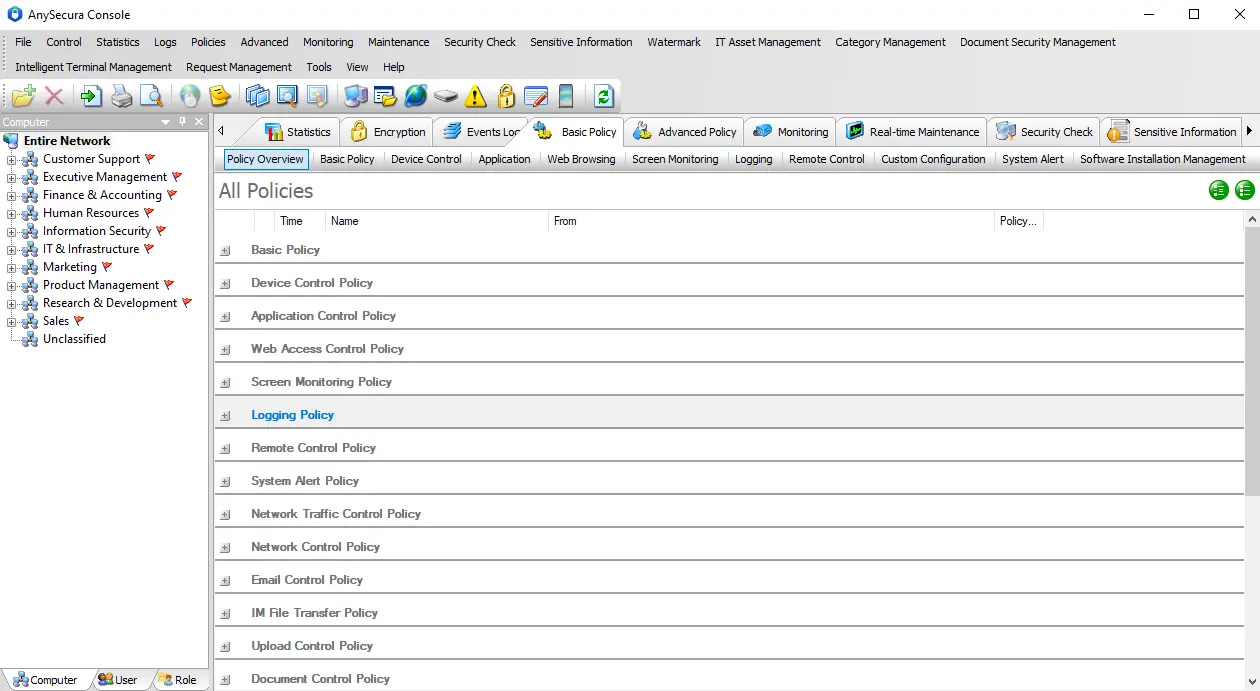Click the new folder toolbar icon
Screen dimensions: 1260x691
[24, 96]
